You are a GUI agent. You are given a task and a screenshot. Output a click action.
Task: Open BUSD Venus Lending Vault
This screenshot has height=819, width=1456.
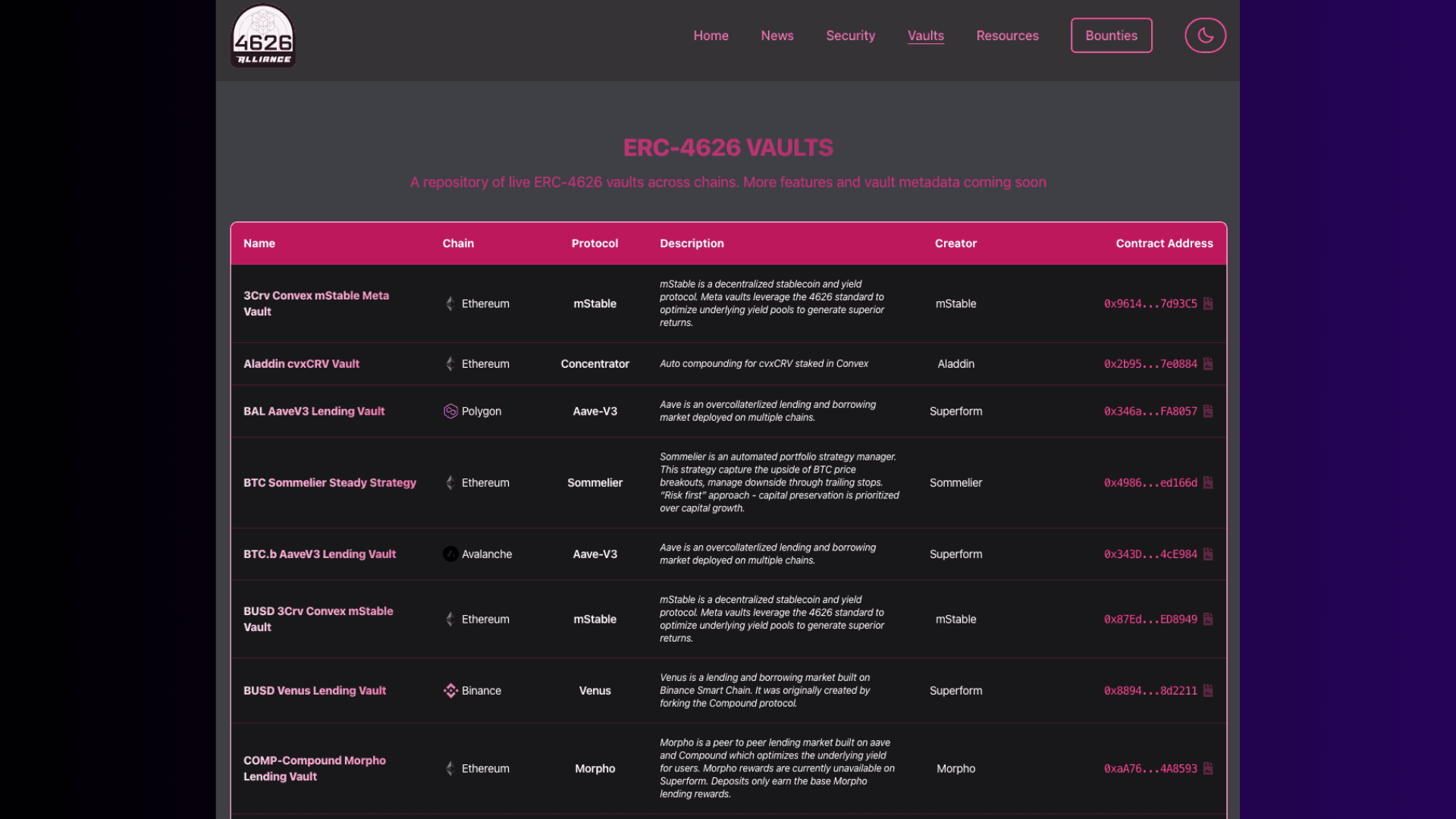click(315, 691)
